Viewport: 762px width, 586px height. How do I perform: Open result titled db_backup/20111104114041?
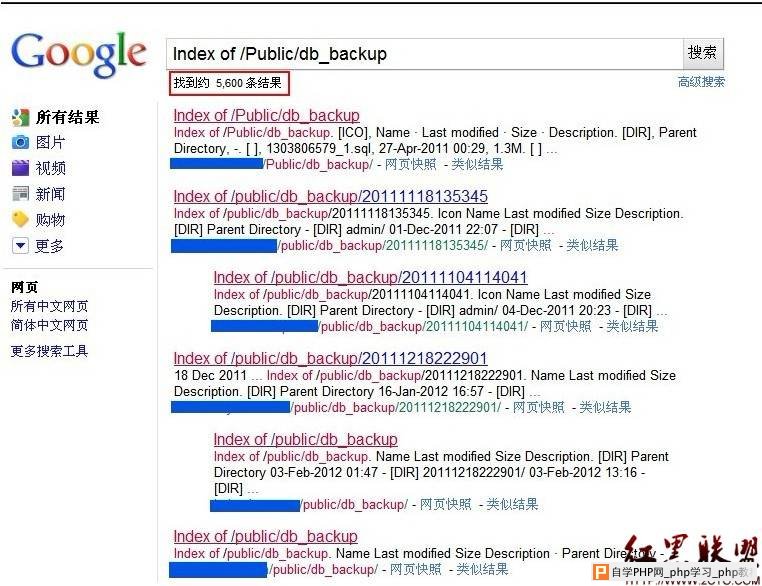[370, 277]
